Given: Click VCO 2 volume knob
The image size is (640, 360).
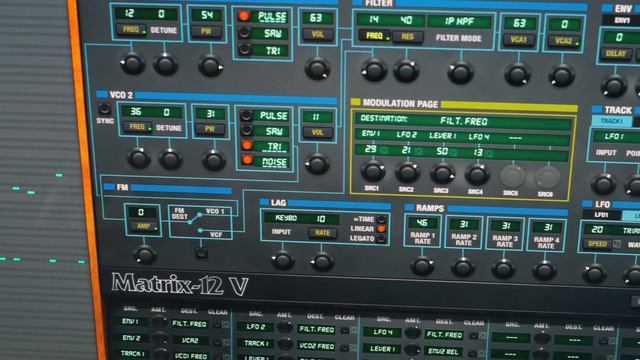Looking at the screenshot, I should pos(317,164).
